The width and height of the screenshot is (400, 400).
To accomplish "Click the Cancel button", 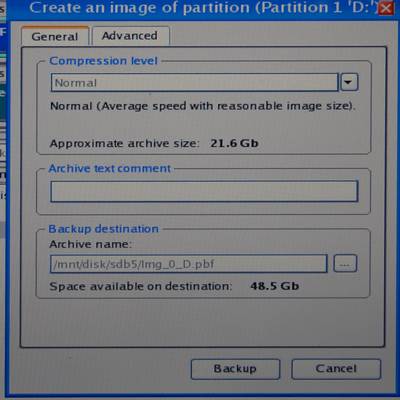I will (x=336, y=369).
